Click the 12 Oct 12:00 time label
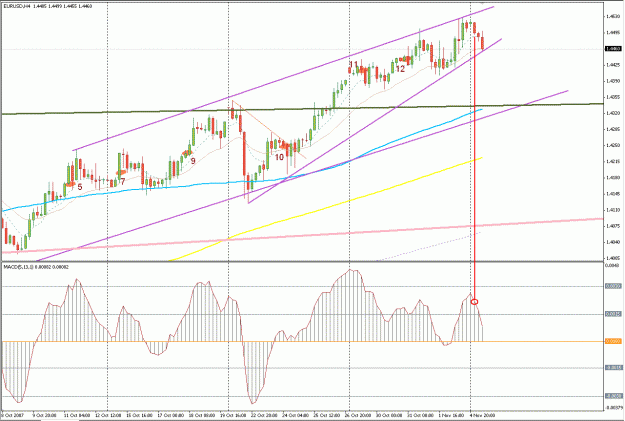The image size is (625, 421). point(108,415)
